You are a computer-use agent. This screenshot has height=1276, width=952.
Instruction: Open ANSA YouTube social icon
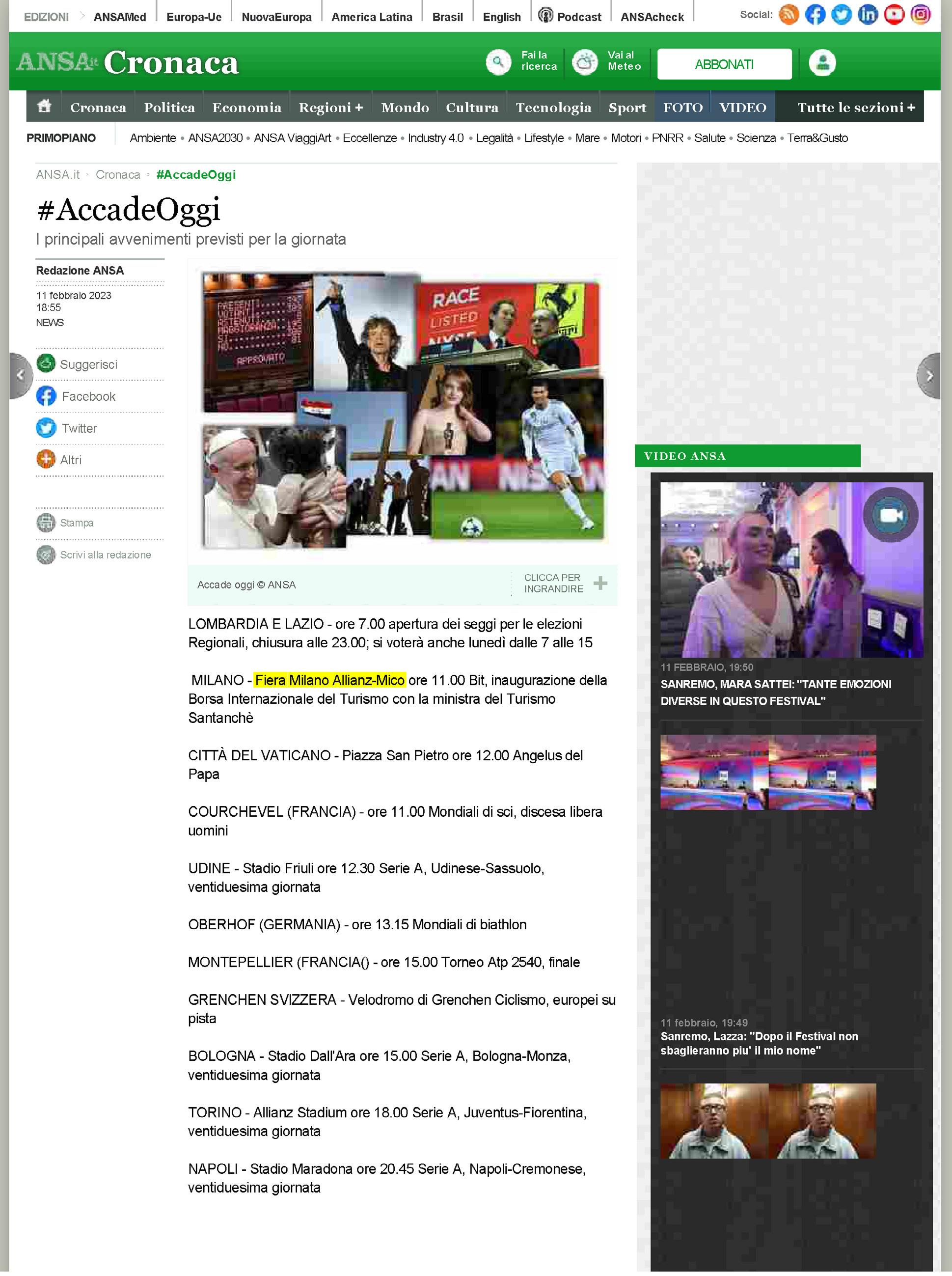(x=894, y=14)
